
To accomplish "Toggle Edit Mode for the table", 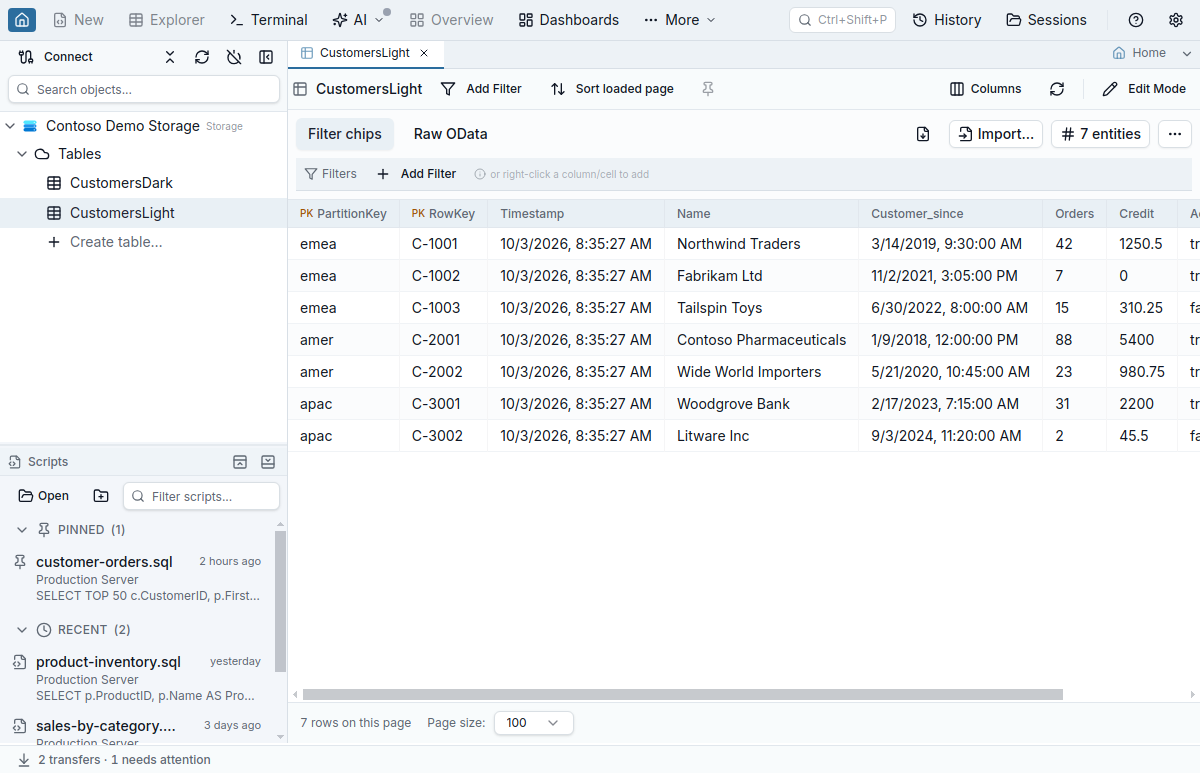I will [x=1144, y=89].
